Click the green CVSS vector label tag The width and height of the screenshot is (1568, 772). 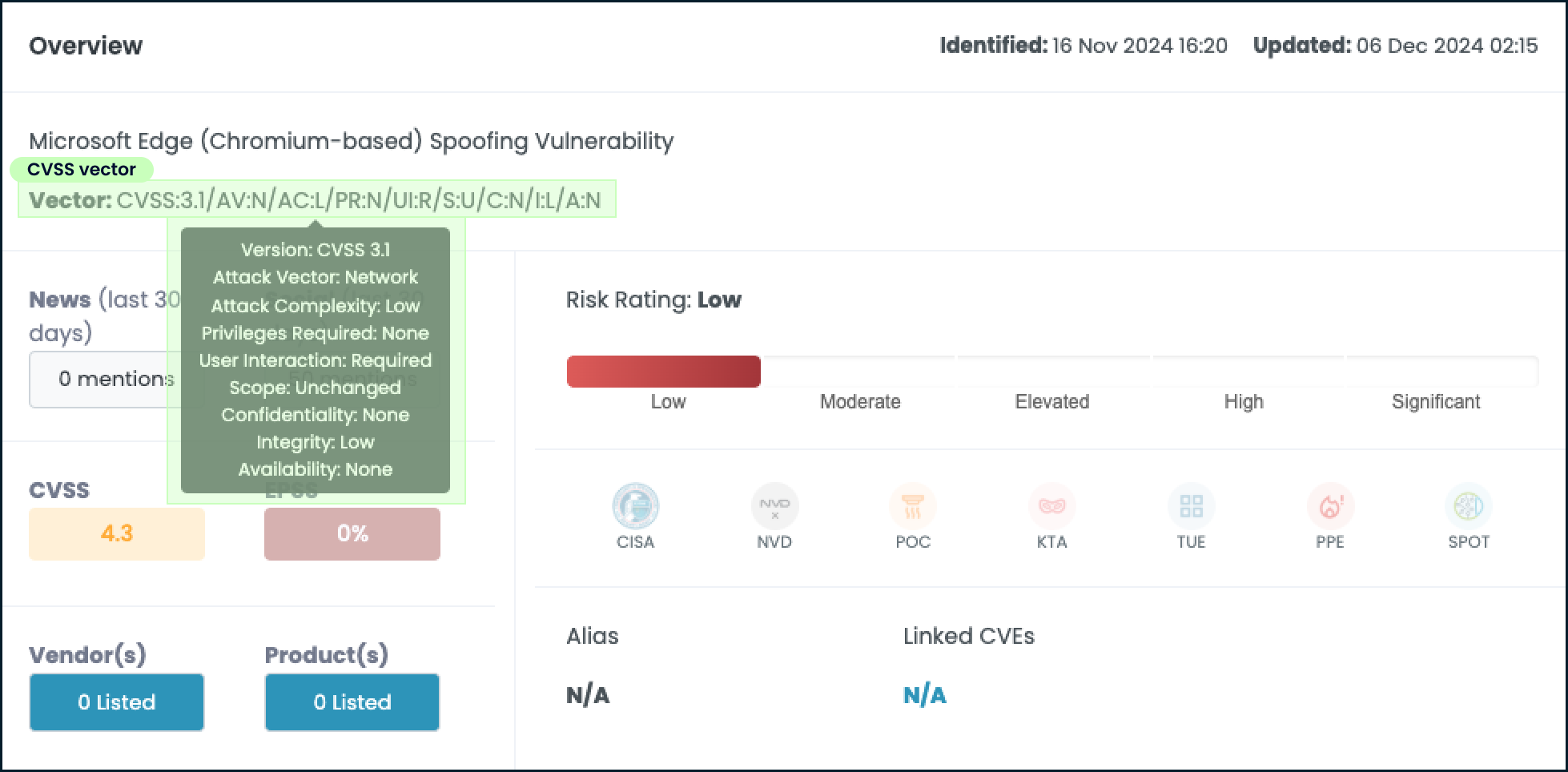82,169
